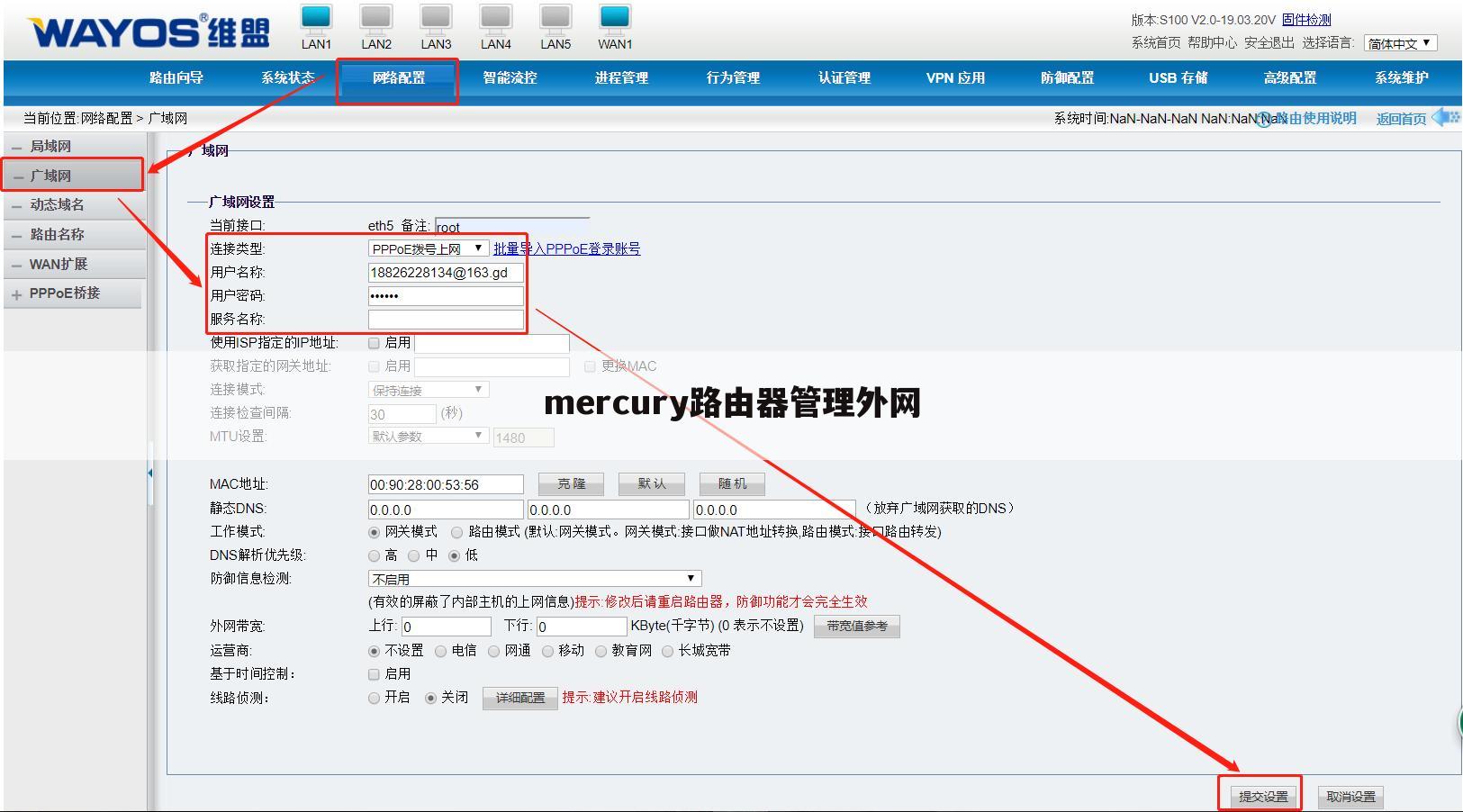
Task: Focus the MAC地址 input field
Action: [446, 484]
